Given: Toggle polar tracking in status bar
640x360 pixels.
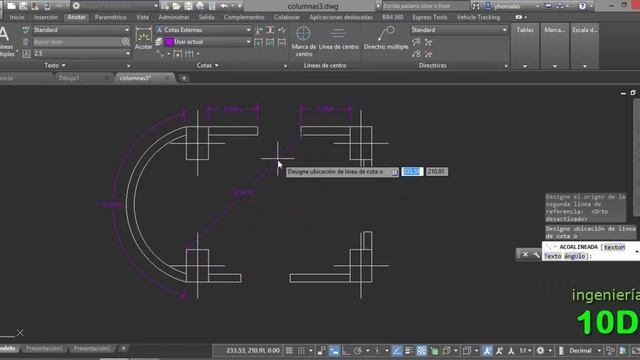Looking at the screenshot, I should pyautogui.click(x=358, y=351).
